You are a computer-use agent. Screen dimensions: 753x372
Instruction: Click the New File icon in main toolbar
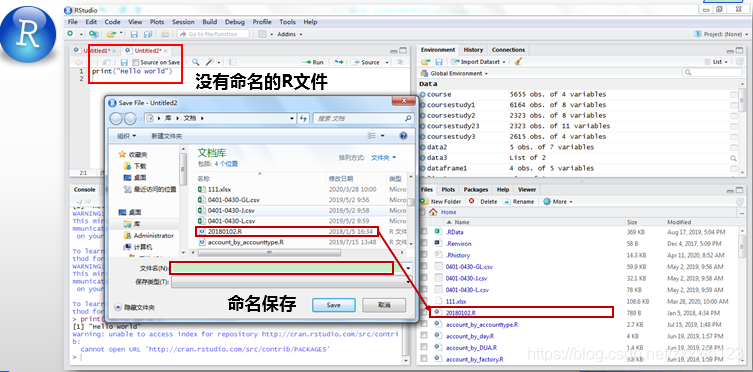[71, 34]
